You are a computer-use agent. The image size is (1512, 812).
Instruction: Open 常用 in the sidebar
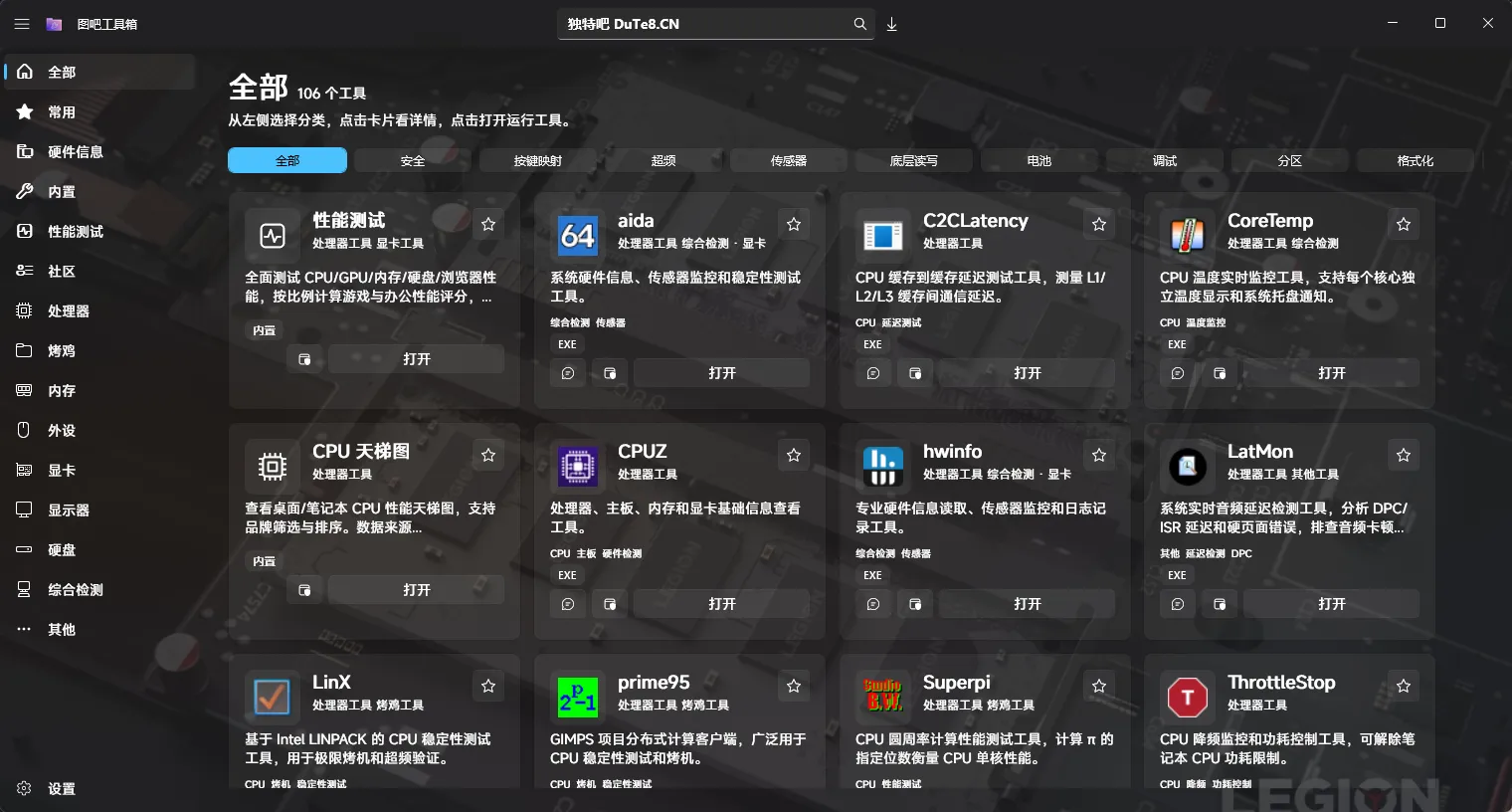tap(99, 112)
